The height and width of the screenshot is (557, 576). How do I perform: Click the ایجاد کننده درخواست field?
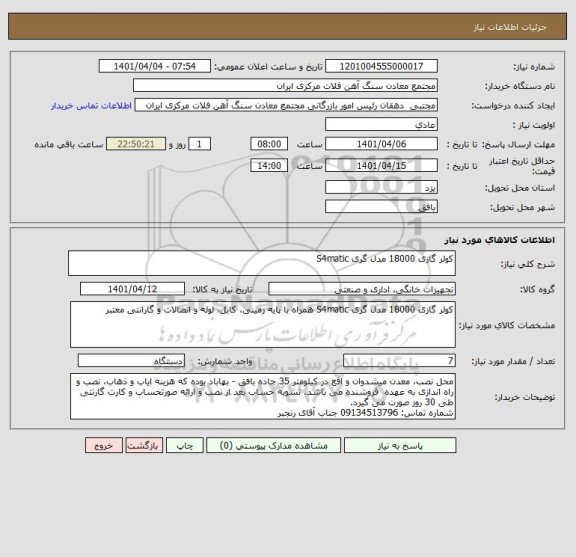tap(286, 105)
